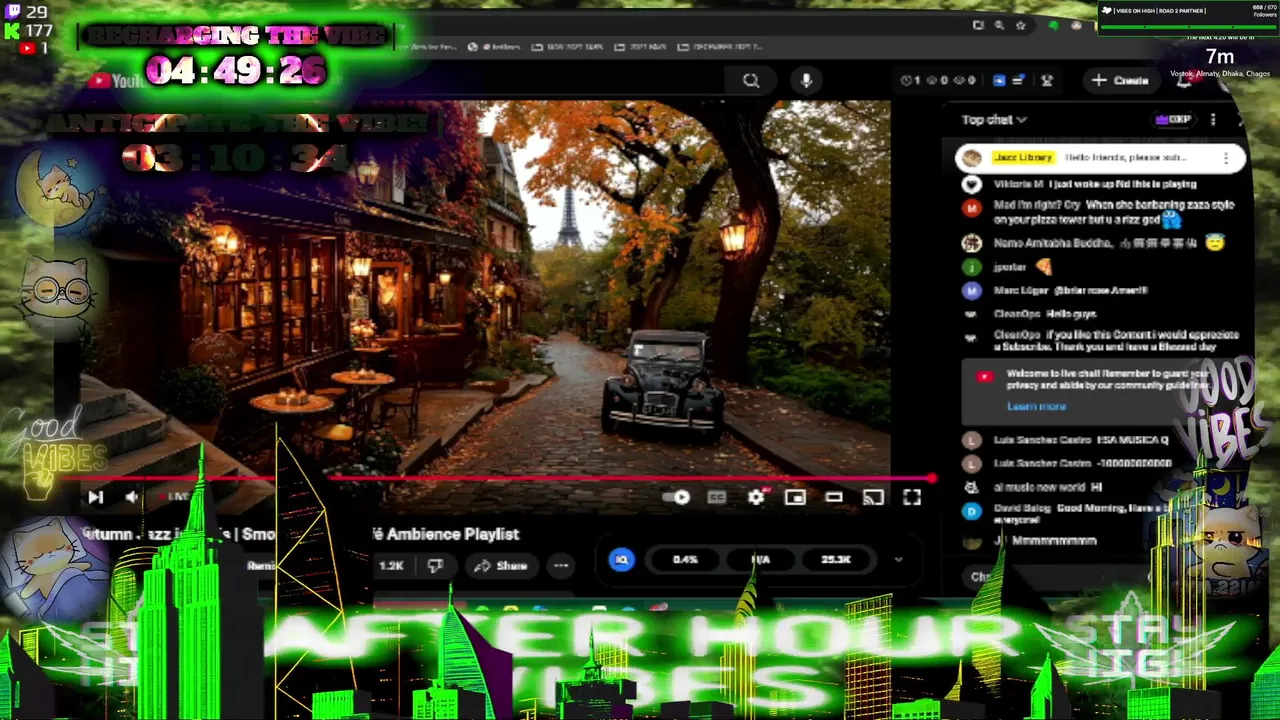The image size is (1280, 720).
Task: Click trophy icon beside Create button
Action: coord(1047,81)
